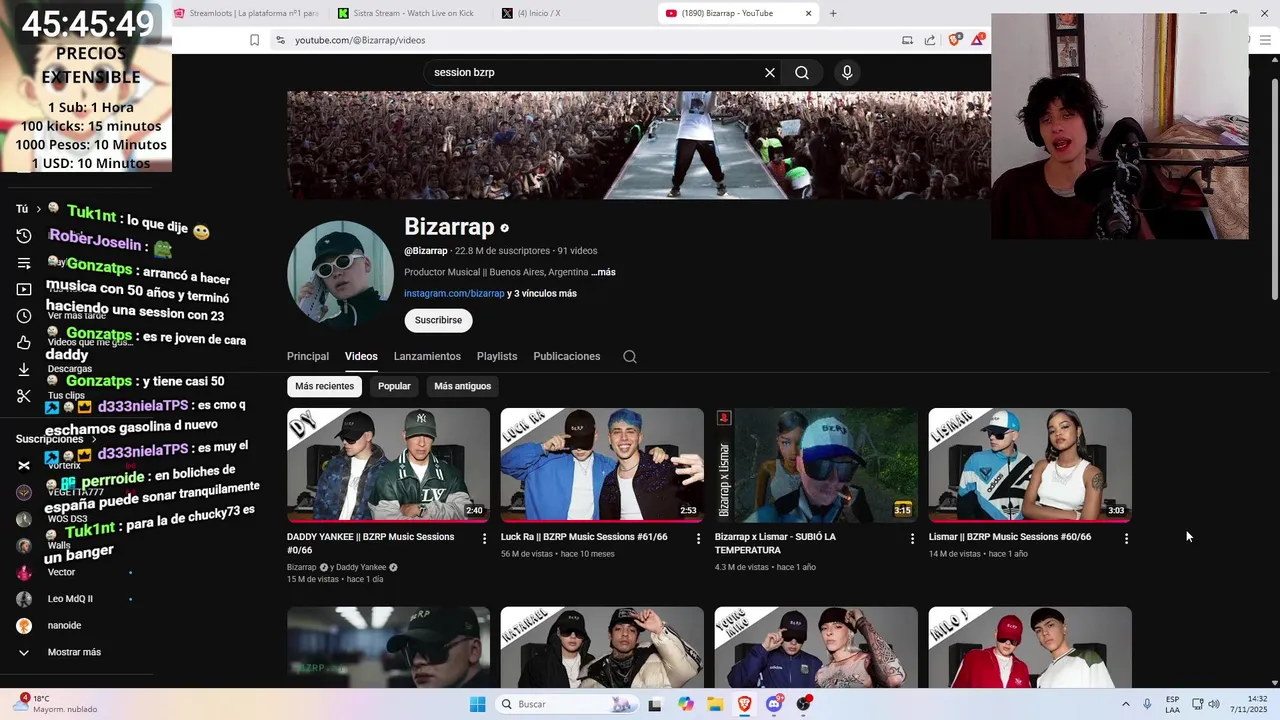Open Windows Start menu
The width and height of the screenshot is (1280, 720).
[x=478, y=704]
